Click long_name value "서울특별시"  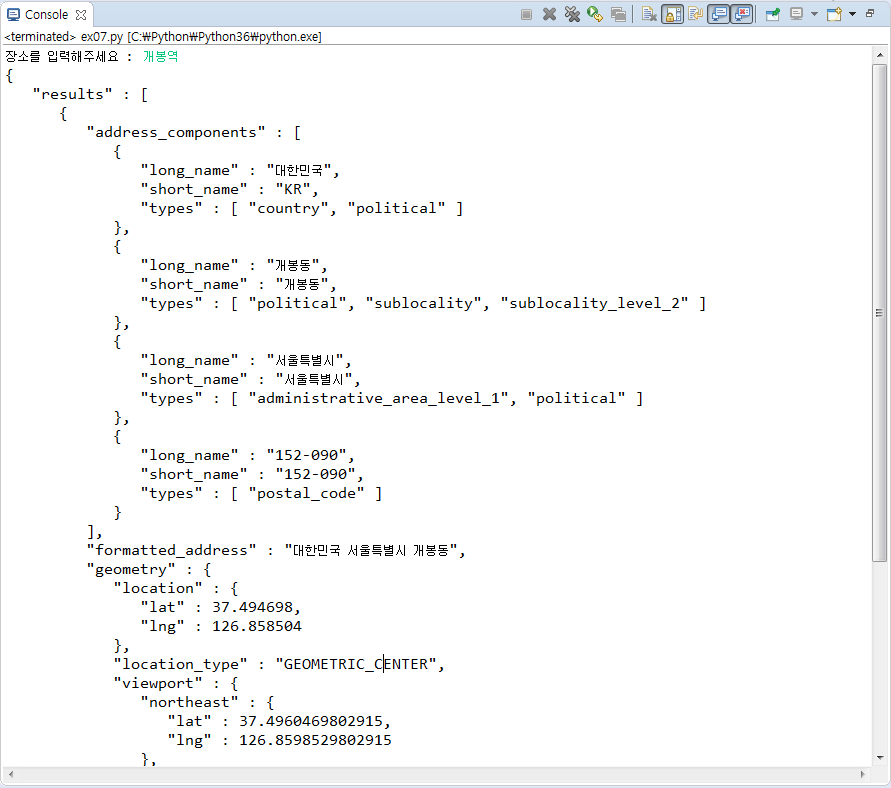[x=305, y=360]
